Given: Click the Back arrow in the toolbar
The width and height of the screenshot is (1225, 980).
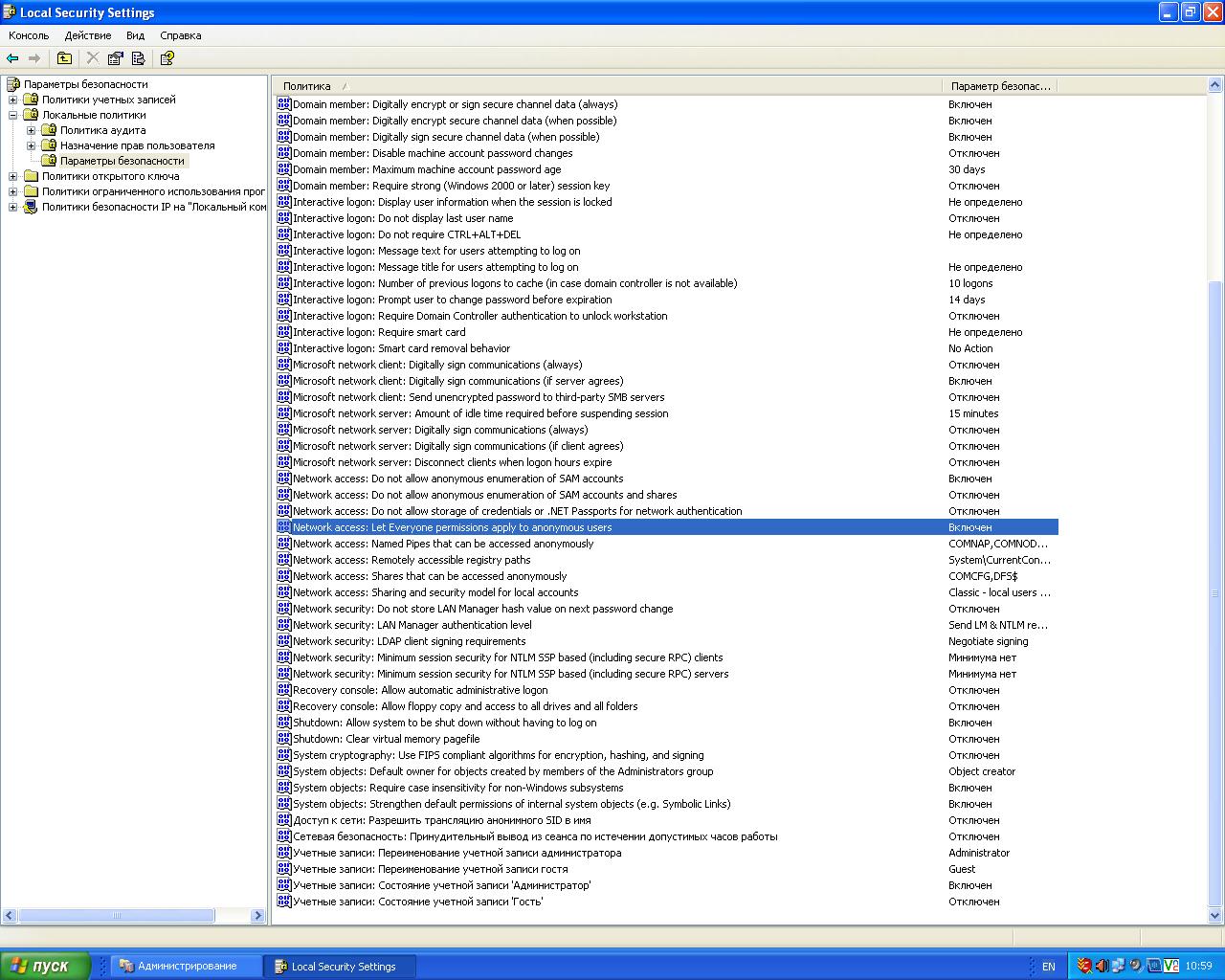Looking at the screenshot, I should click(x=12, y=58).
